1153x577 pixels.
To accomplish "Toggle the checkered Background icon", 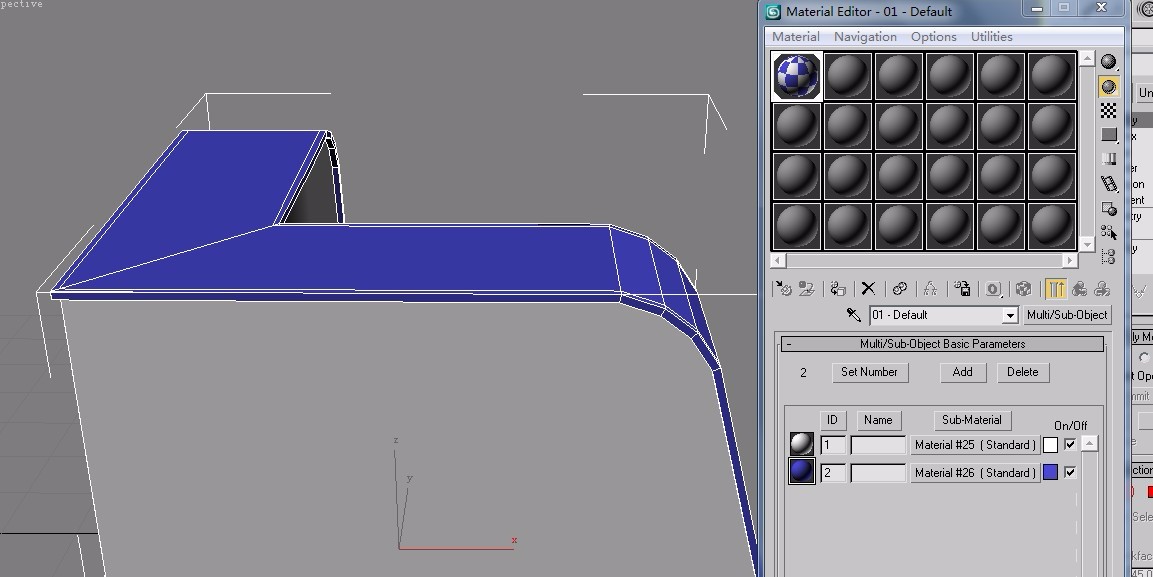I will click(1109, 111).
